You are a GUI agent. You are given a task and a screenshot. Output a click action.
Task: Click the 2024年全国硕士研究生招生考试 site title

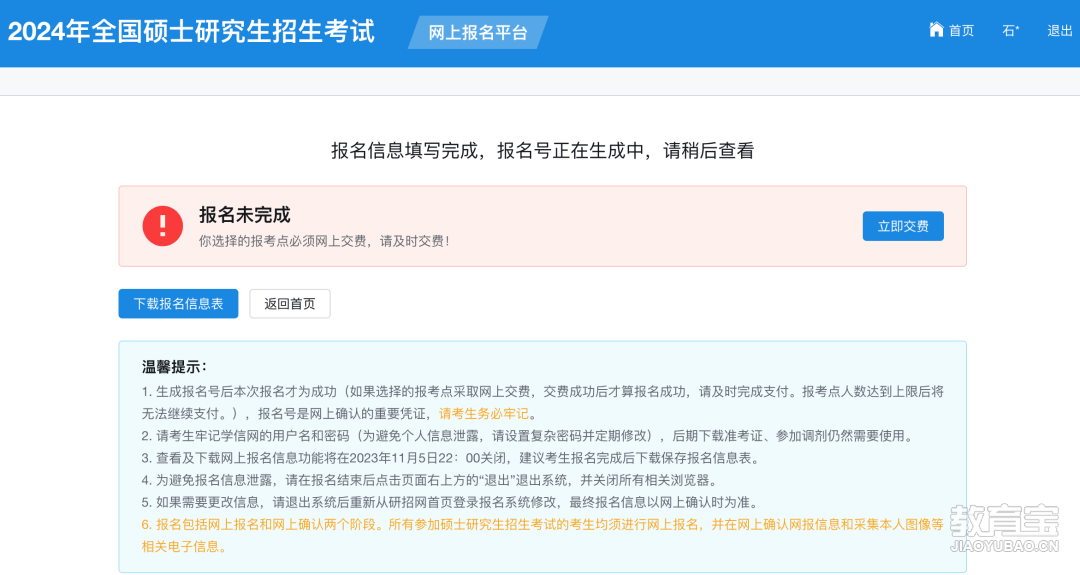(191, 32)
